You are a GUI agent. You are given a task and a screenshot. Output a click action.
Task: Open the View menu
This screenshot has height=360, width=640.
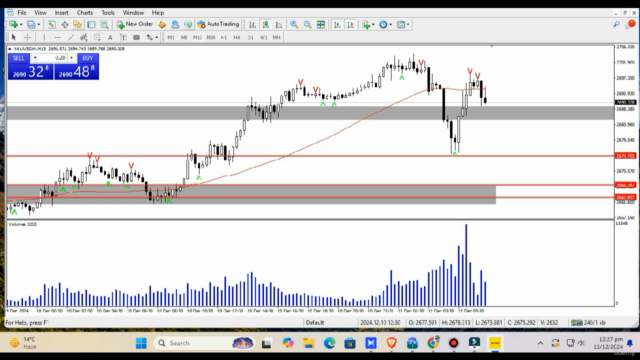(x=40, y=13)
